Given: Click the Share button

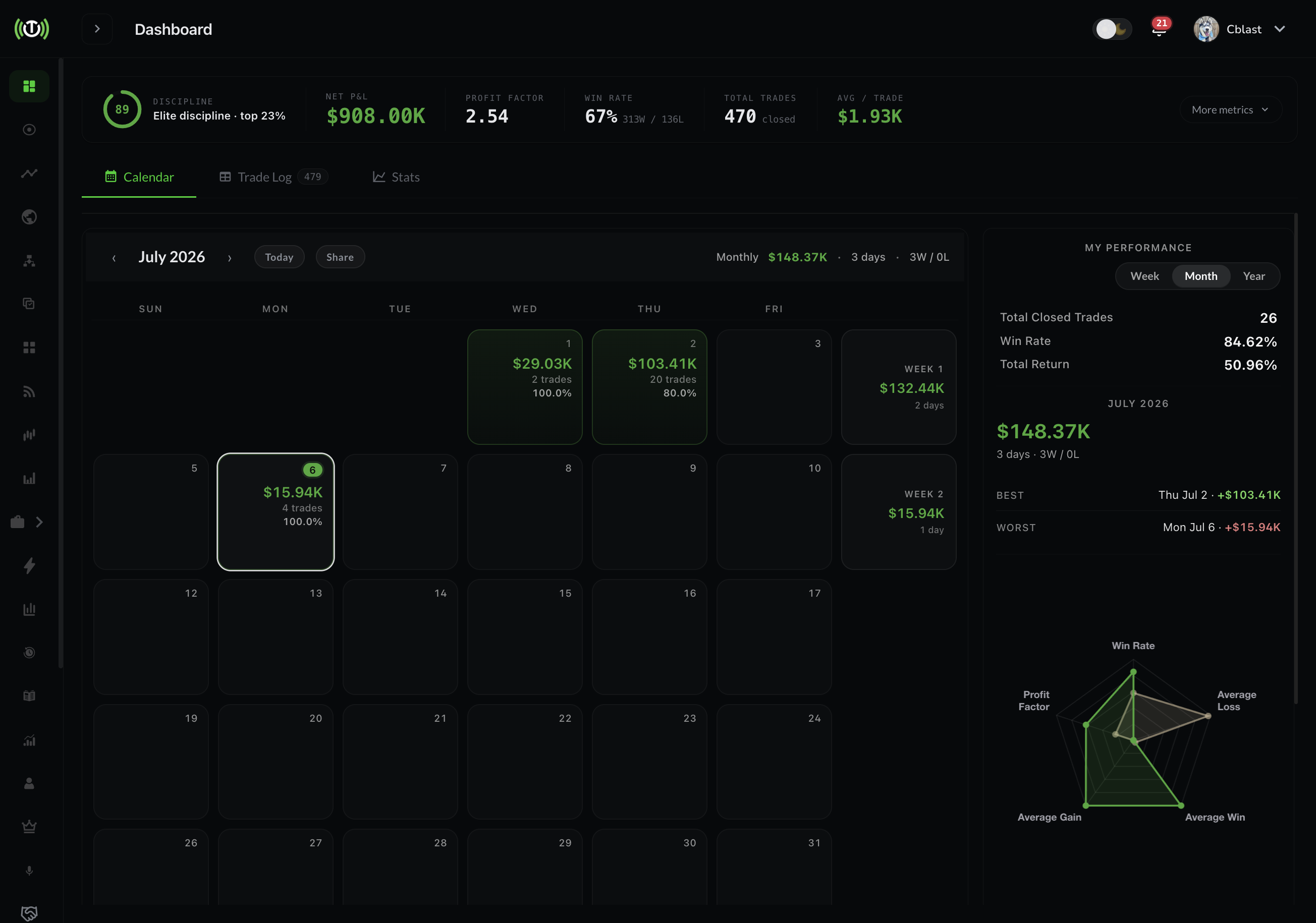Looking at the screenshot, I should [x=340, y=257].
